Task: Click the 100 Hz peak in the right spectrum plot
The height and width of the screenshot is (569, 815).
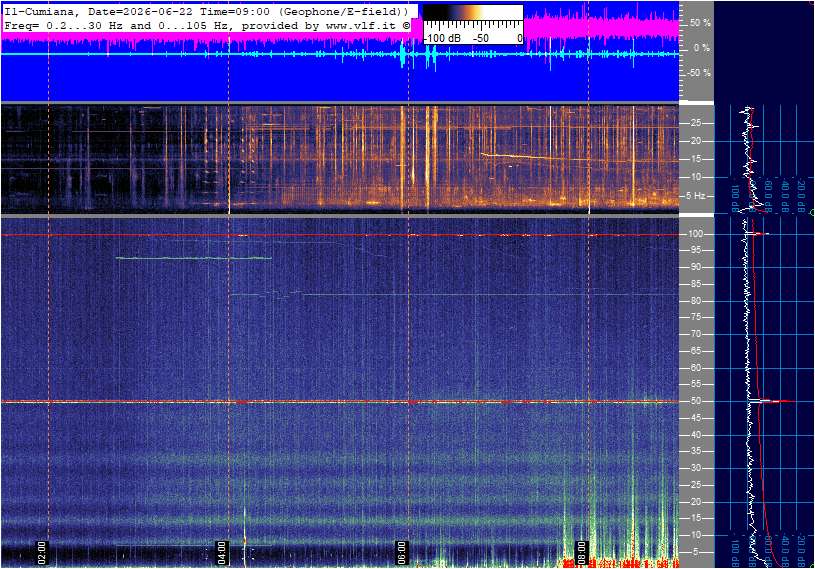Action: point(759,234)
